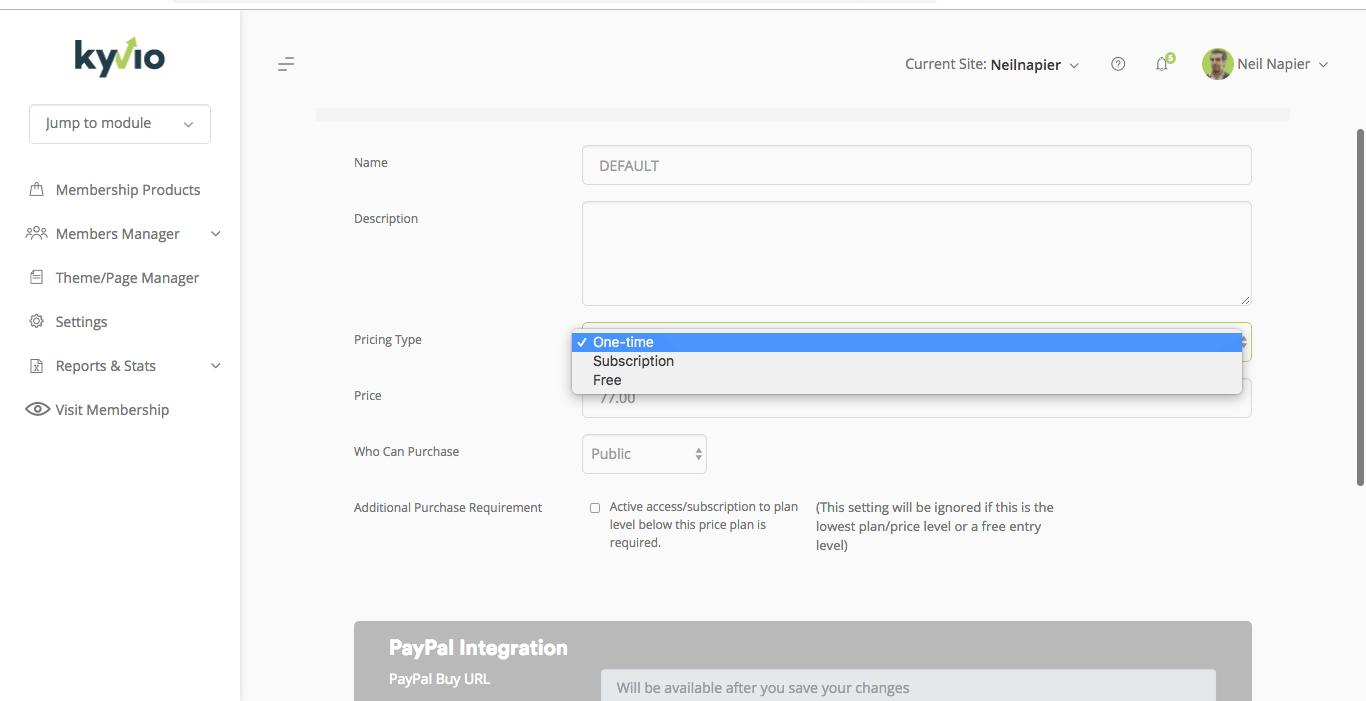Open the Jump to module dropdown

[120, 124]
